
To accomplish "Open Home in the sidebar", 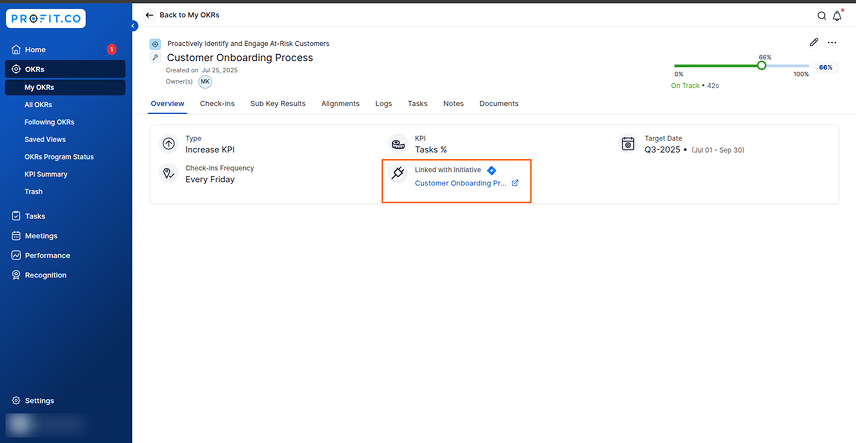I will point(65,50).
